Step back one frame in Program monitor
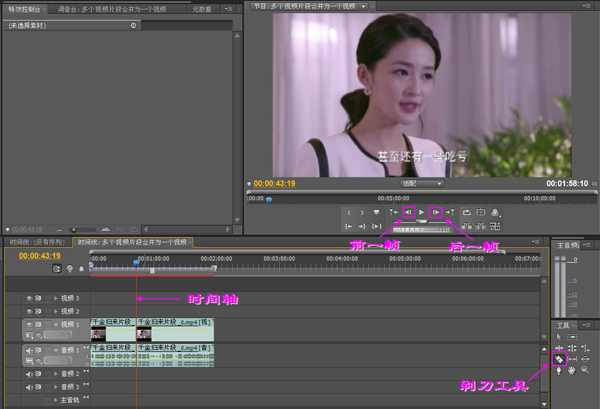The image size is (600, 409). click(x=409, y=212)
